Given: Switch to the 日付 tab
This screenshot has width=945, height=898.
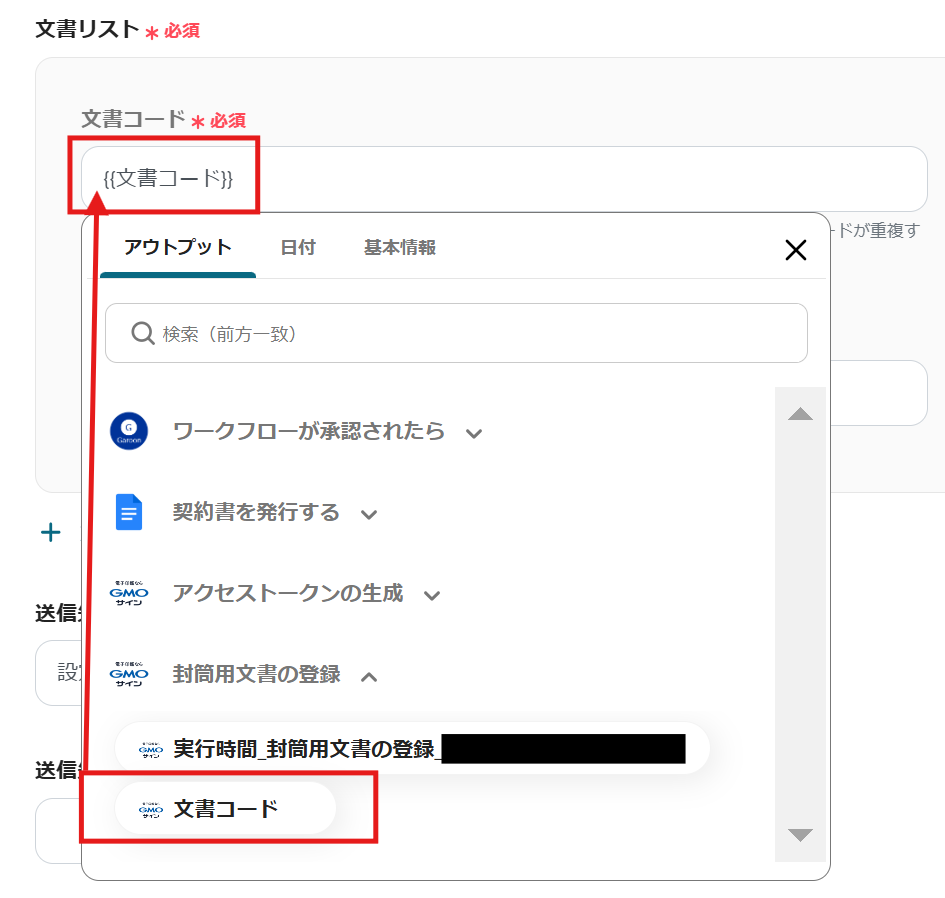Looking at the screenshot, I should pyautogui.click(x=298, y=247).
